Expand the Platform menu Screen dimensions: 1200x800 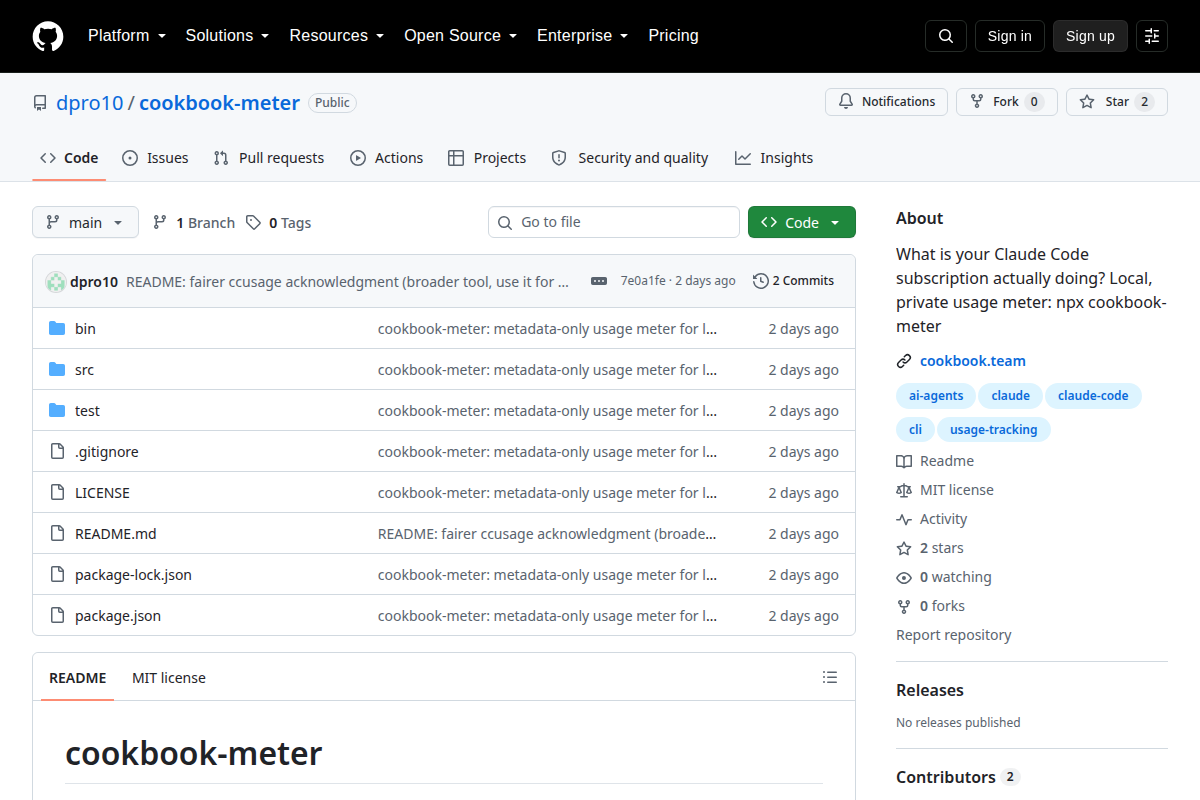point(126,36)
